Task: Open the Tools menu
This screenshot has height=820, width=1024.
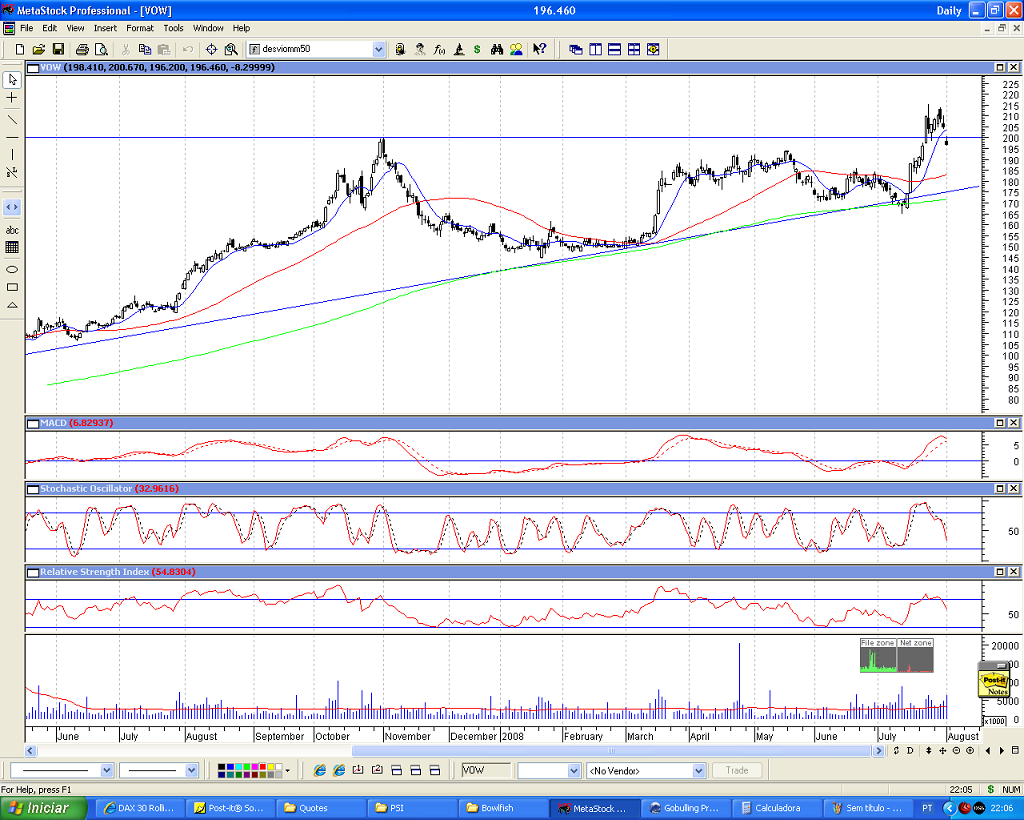Action: 173,28
